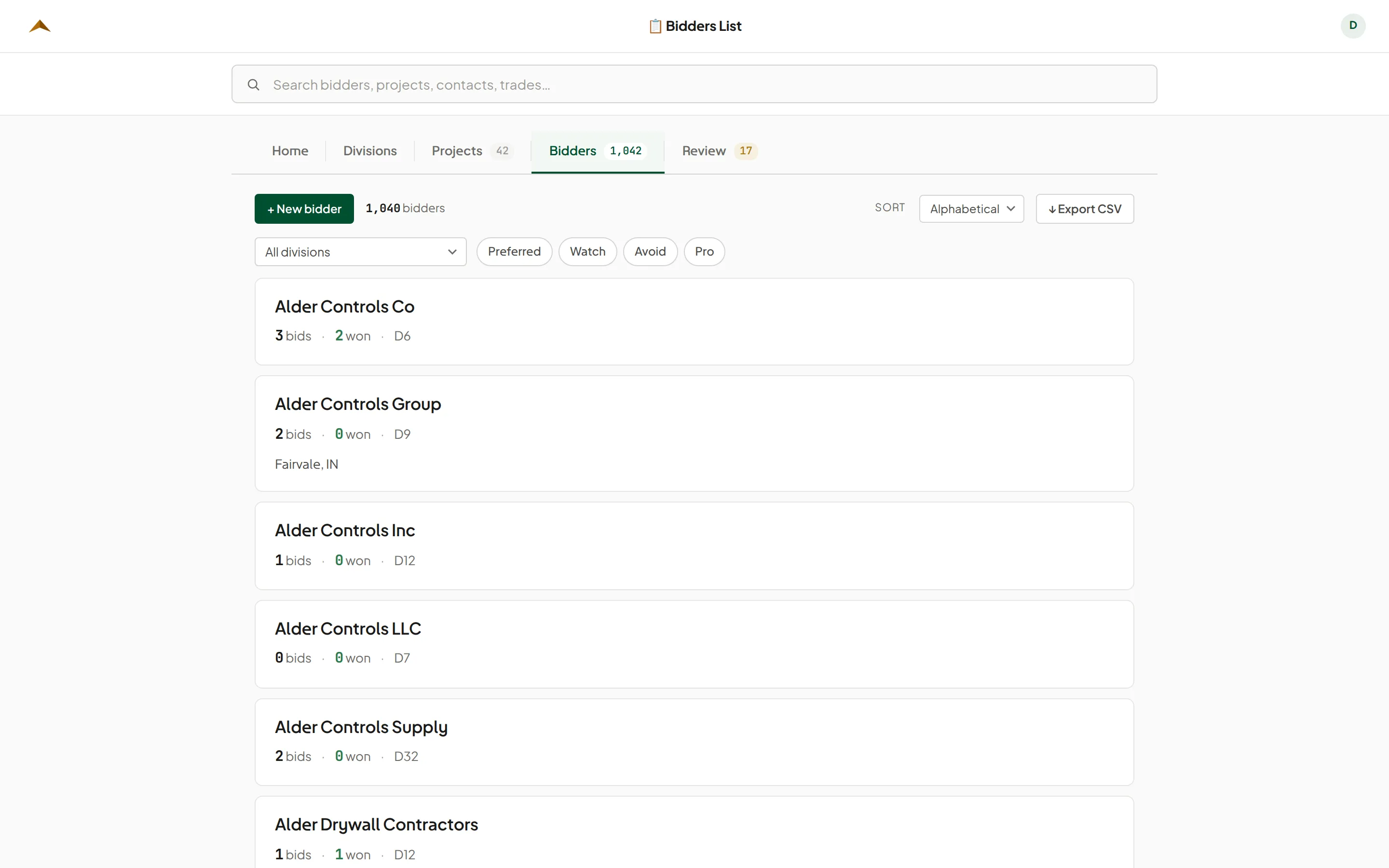Click the brown arrow logo icon

click(x=40, y=26)
